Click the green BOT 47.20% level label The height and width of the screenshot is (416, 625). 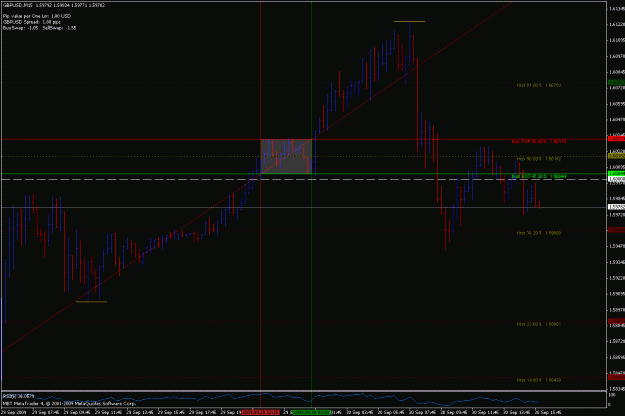[539, 176]
